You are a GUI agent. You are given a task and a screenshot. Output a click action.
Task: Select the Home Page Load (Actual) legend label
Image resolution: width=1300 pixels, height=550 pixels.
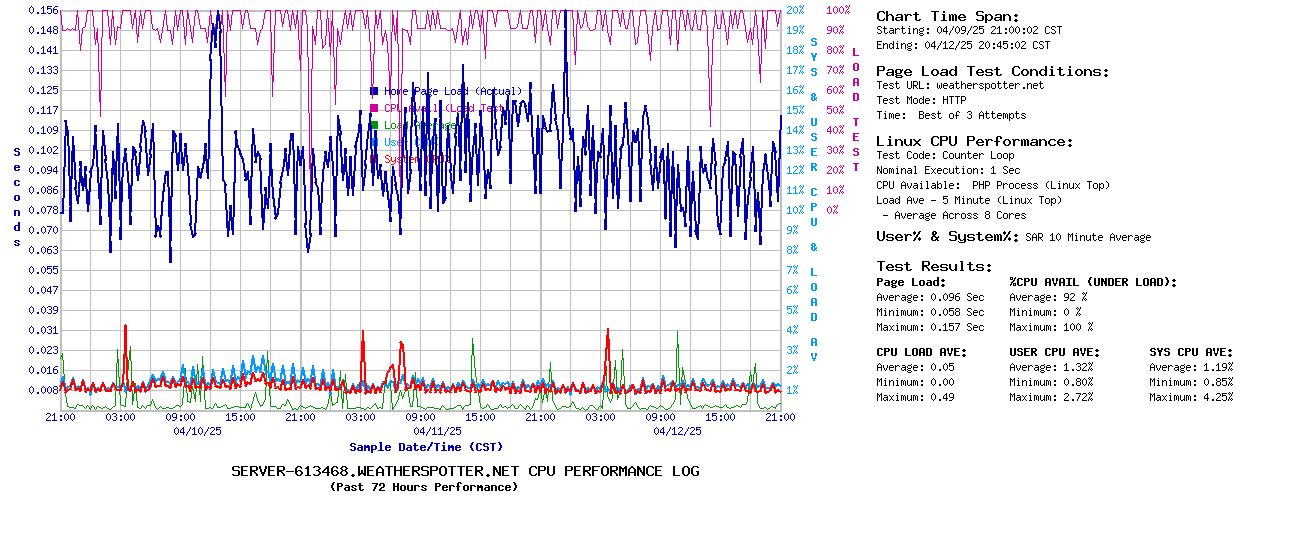[x=452, y=91]
